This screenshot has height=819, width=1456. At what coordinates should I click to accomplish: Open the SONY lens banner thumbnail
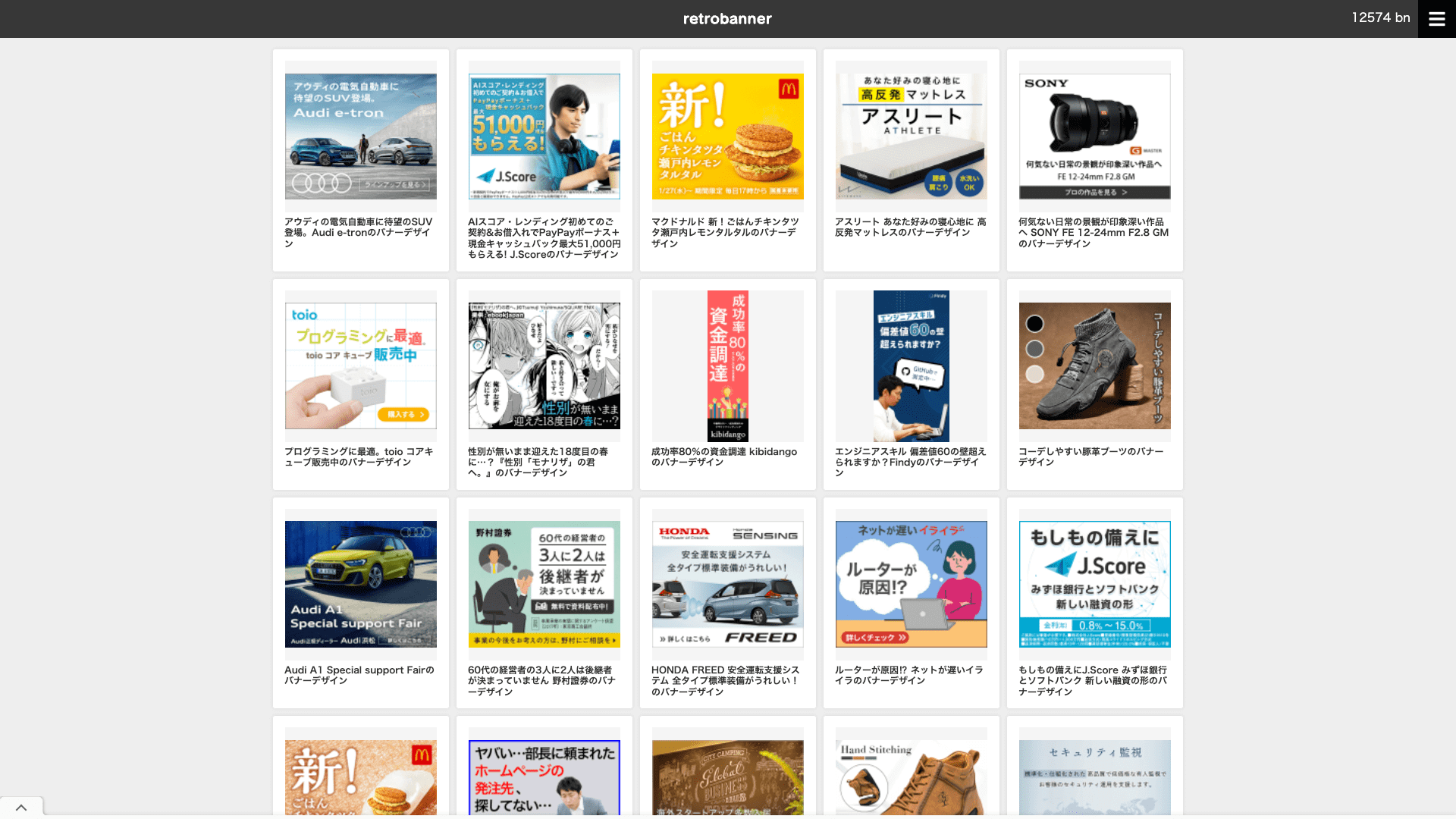click(1095, 136)
